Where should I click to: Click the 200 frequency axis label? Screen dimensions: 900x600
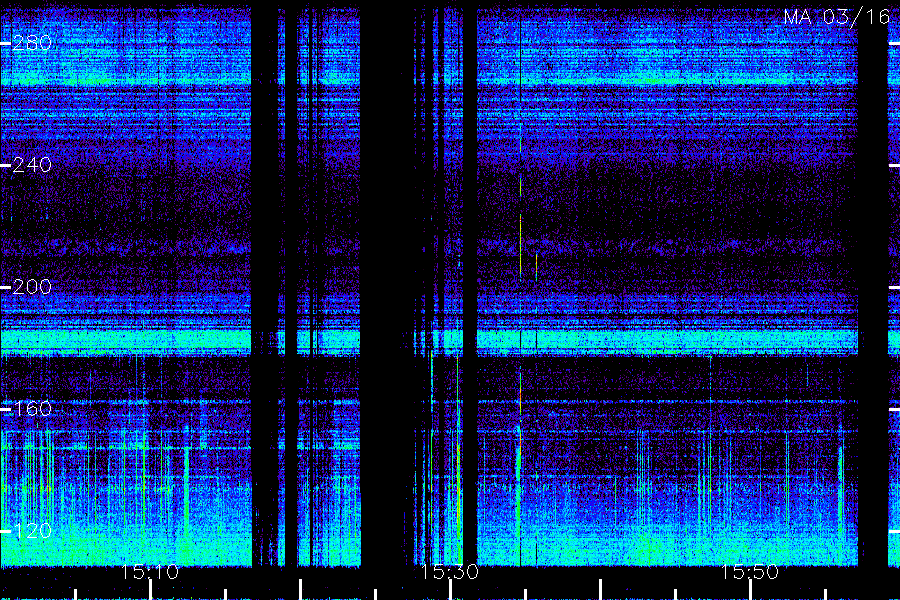pyautogui.click(x=32, y=287)
